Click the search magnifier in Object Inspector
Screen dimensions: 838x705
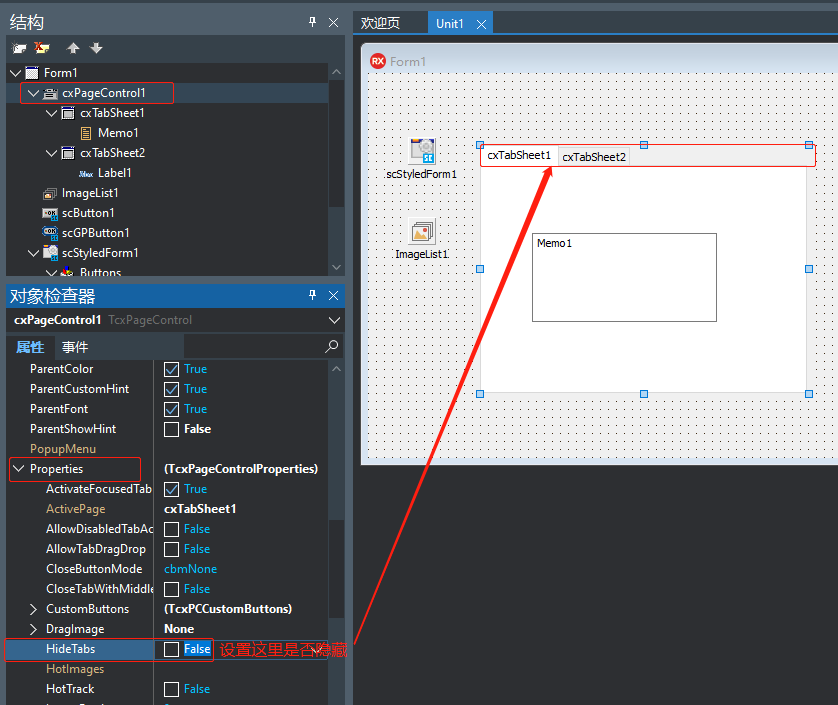331,346
